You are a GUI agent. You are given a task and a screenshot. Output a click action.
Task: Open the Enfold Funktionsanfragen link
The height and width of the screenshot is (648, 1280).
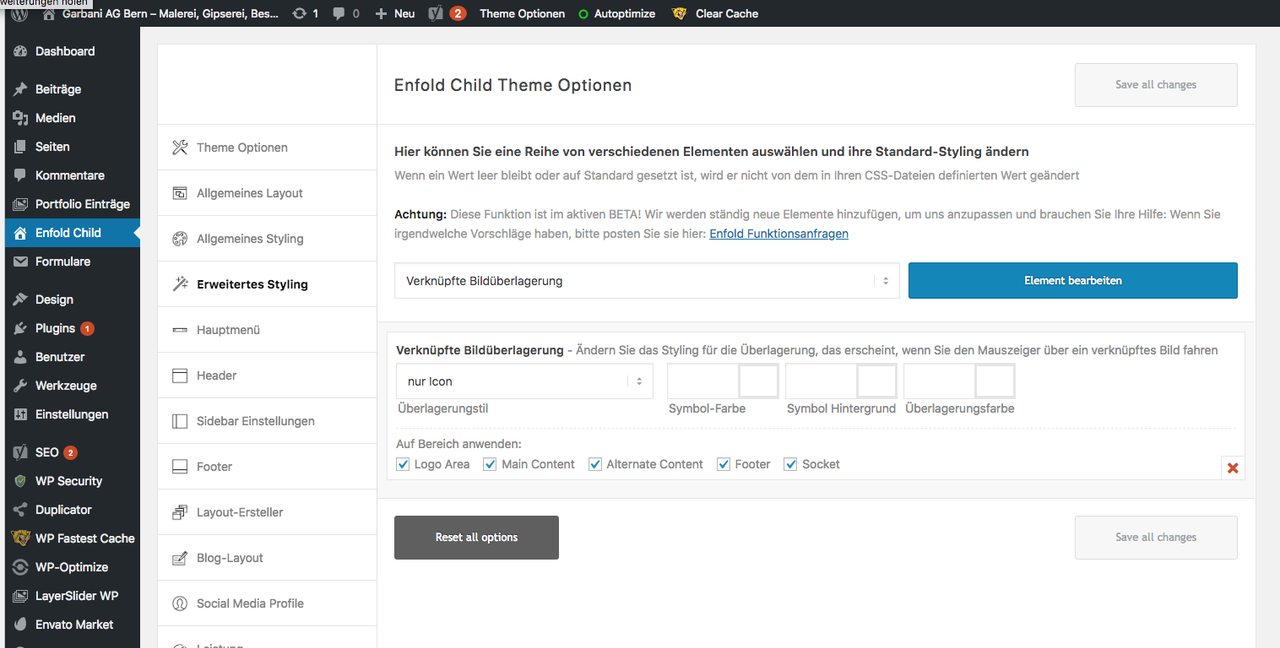pyautogui.click(x=779, y=233)
